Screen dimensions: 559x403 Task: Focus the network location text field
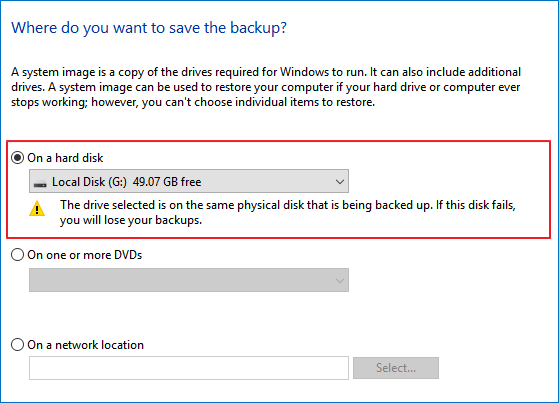point(189,368)
